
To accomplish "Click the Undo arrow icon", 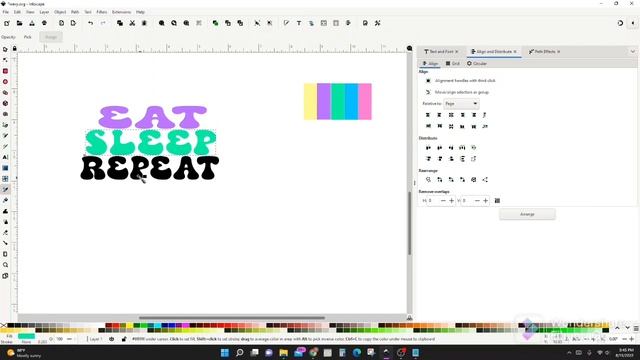I will click(90, 23).
